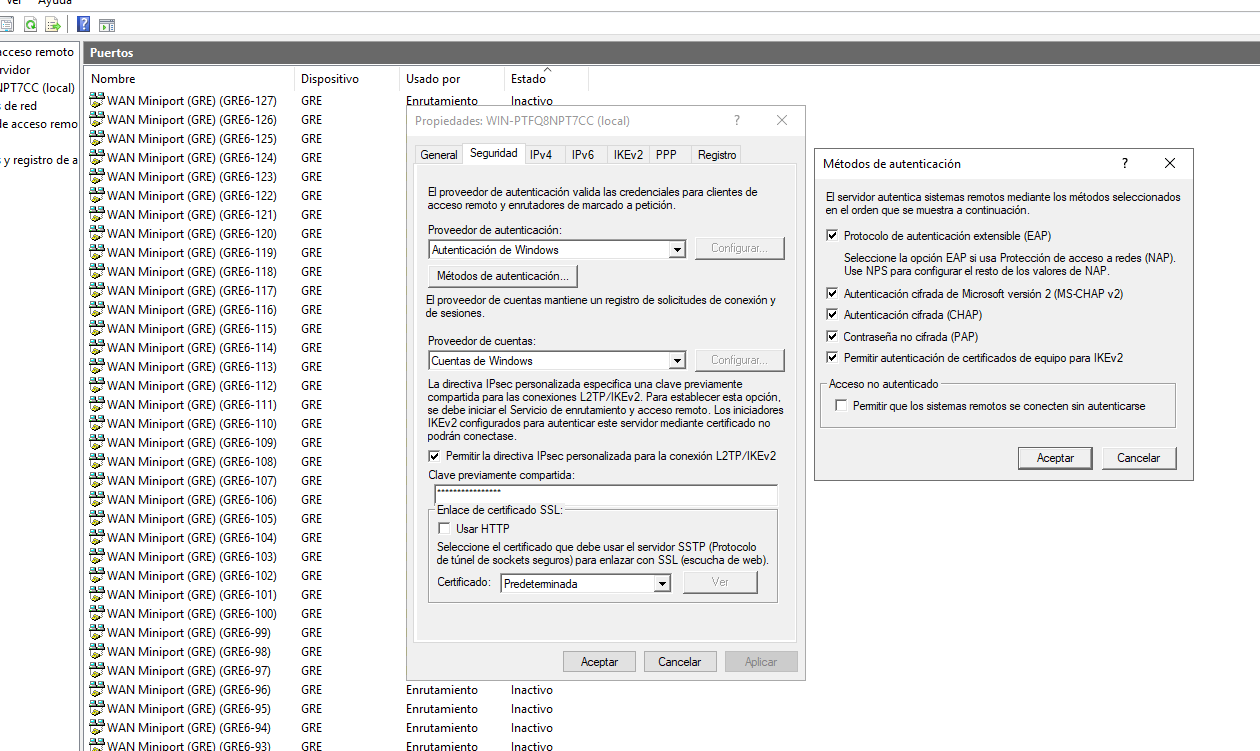Switch to the PPP tab

666,155
